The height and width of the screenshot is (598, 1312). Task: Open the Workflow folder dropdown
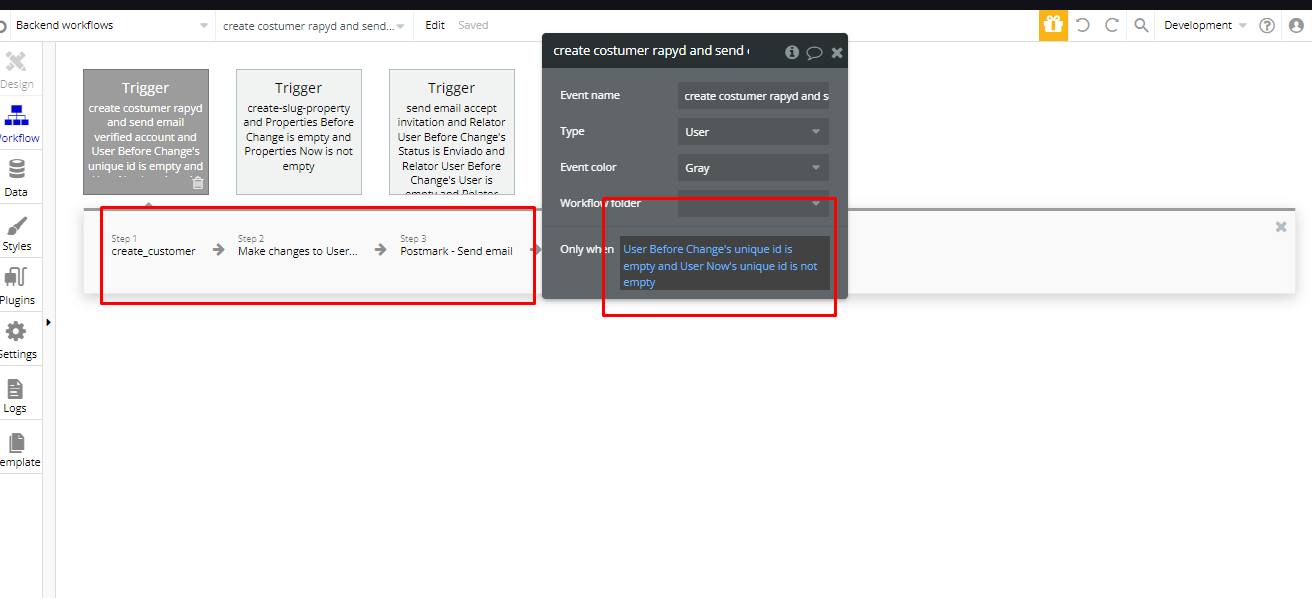[753, 203]
